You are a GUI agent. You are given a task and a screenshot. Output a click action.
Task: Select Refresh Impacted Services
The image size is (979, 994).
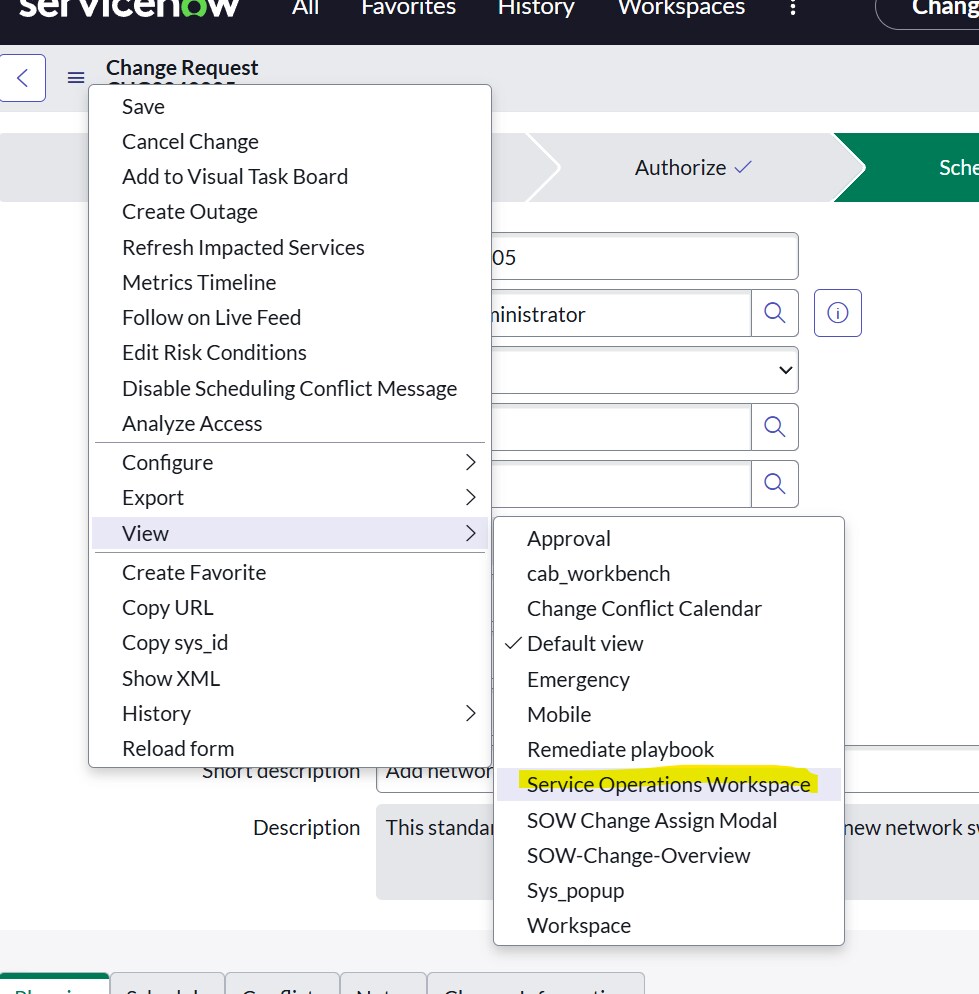click(x=290, y=247)
